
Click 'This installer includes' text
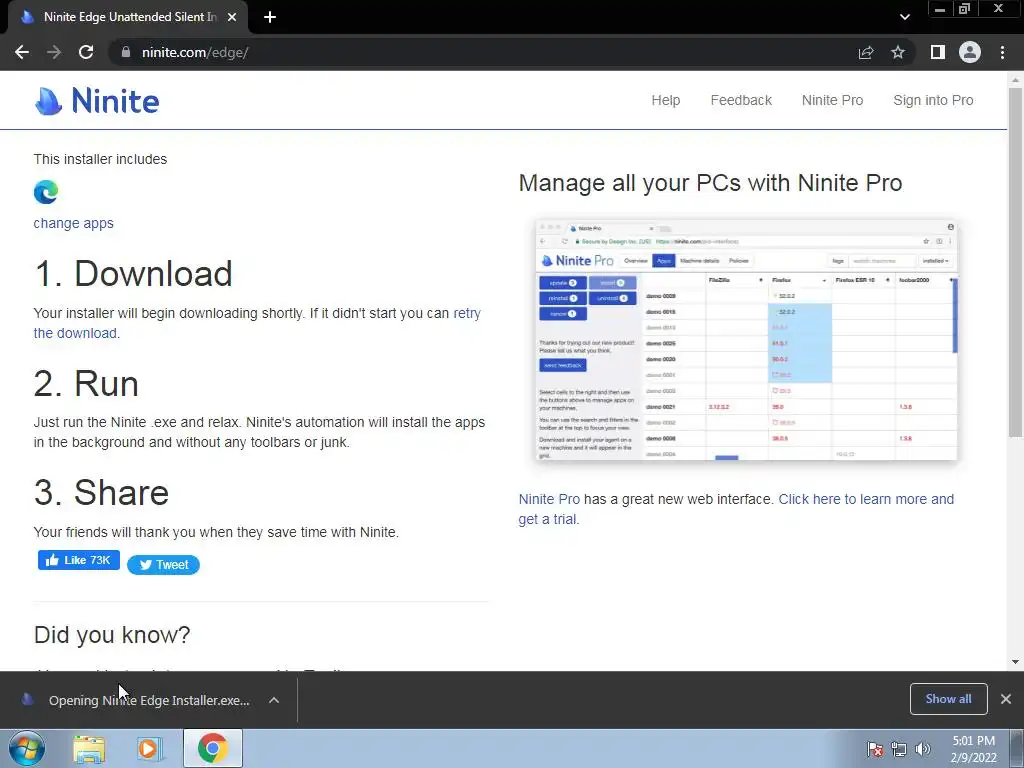[100, 159]
